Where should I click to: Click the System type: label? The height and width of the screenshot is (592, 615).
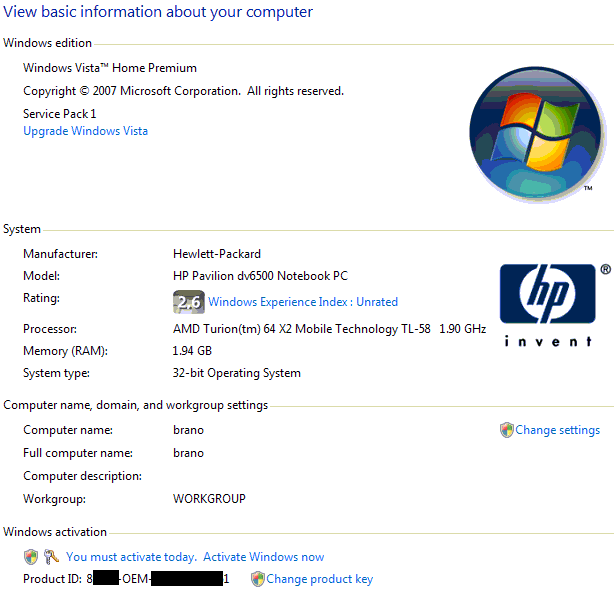pyautogui.click(x=56, y=373)
